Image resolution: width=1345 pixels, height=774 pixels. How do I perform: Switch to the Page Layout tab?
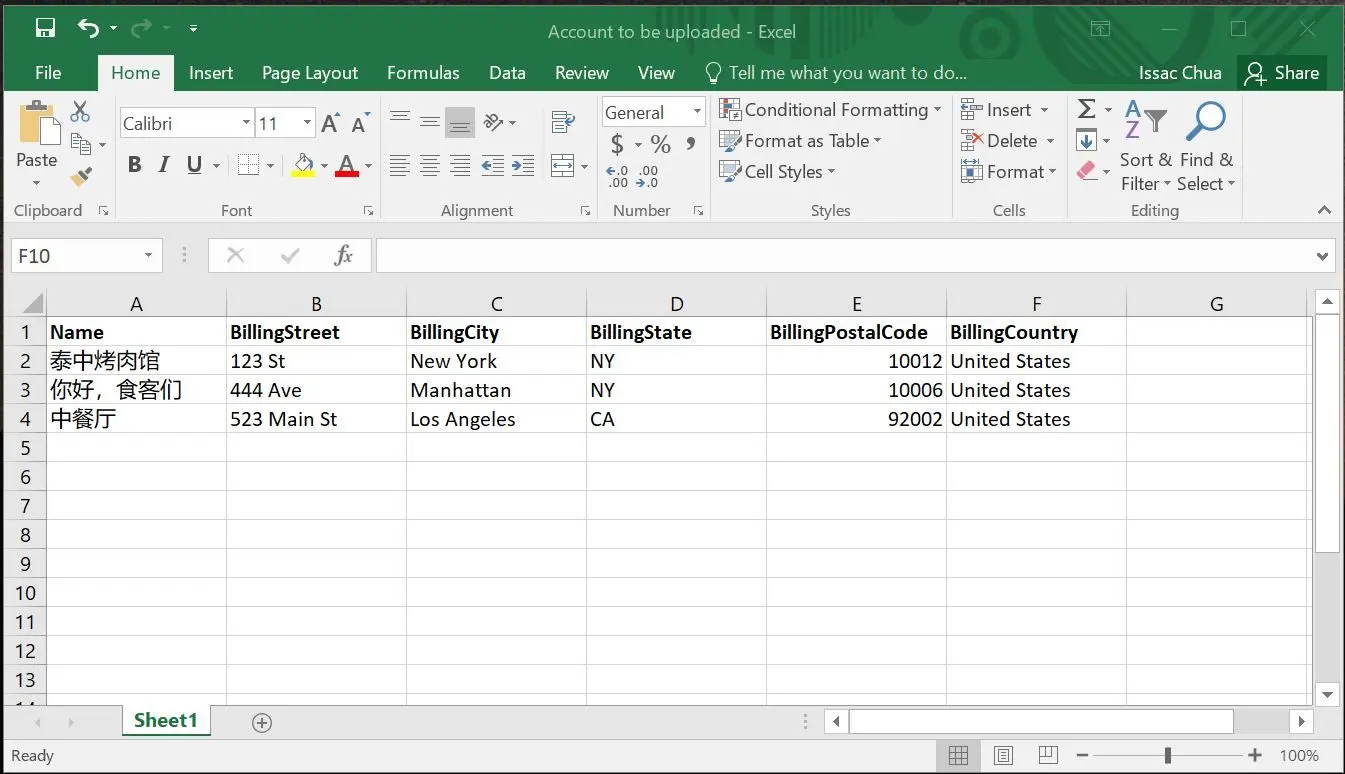pos(310,73)
